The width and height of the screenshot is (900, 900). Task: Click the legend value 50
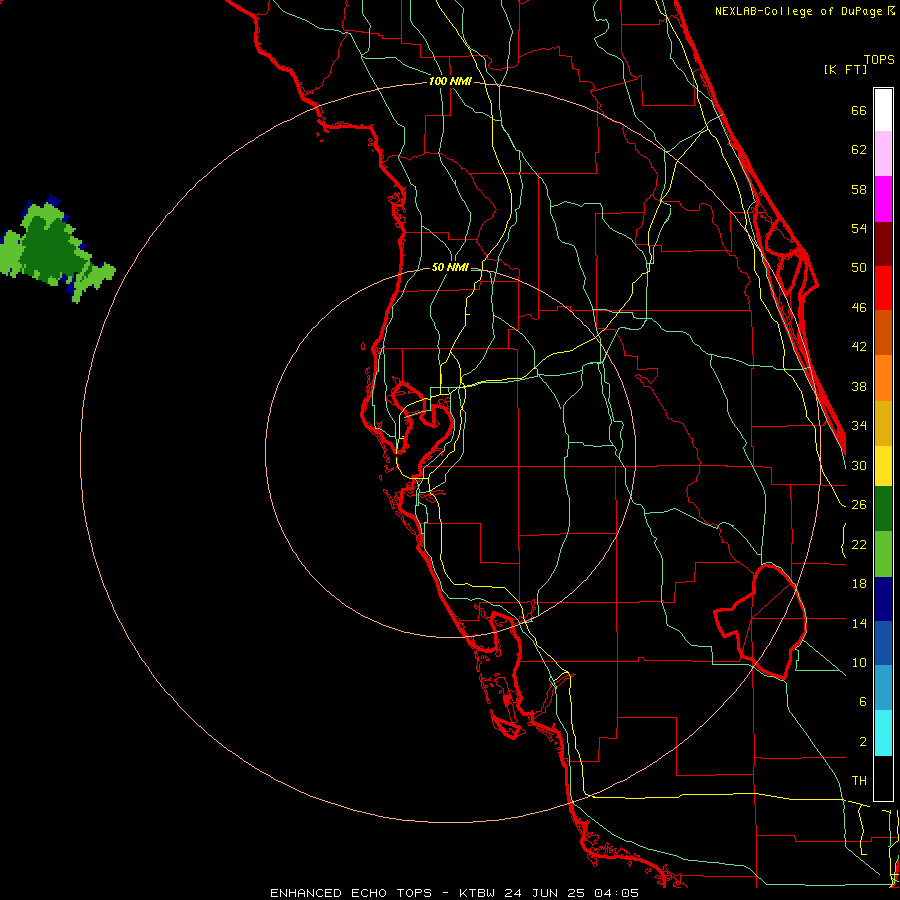coord(859,267)
